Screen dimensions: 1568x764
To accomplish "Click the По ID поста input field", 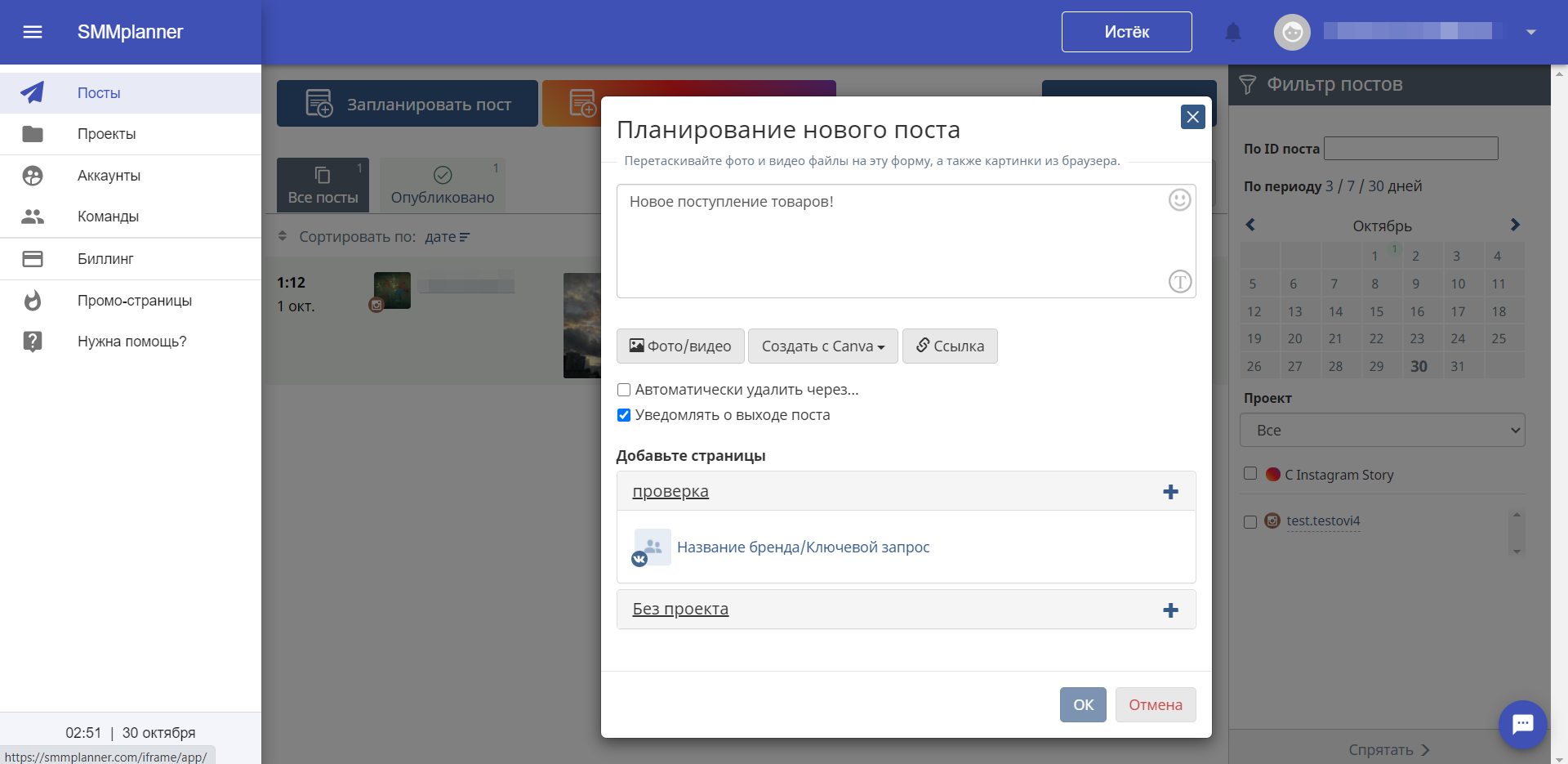I will tap(1410, 149).
